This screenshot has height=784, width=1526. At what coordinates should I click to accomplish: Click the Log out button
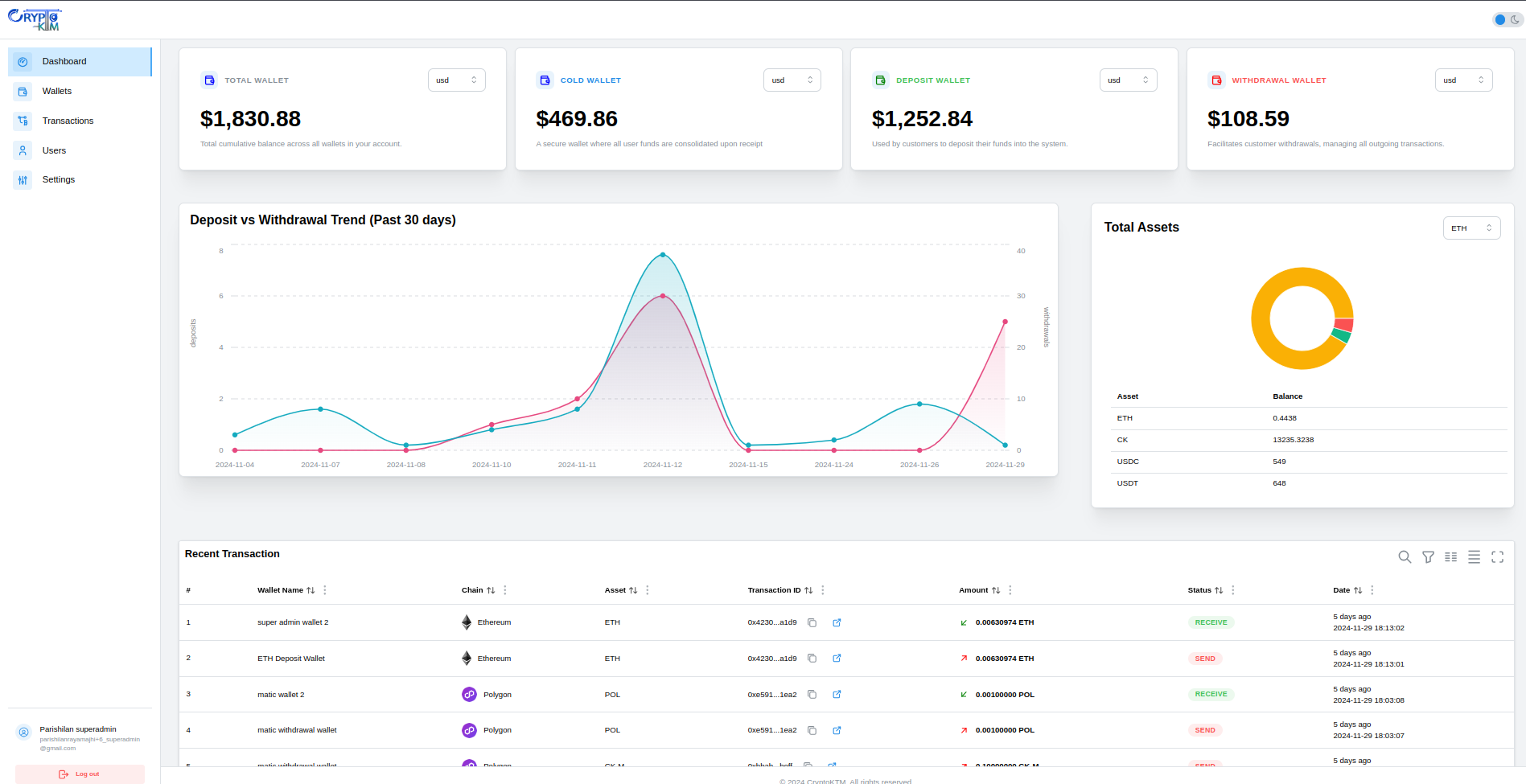point(80,774)
